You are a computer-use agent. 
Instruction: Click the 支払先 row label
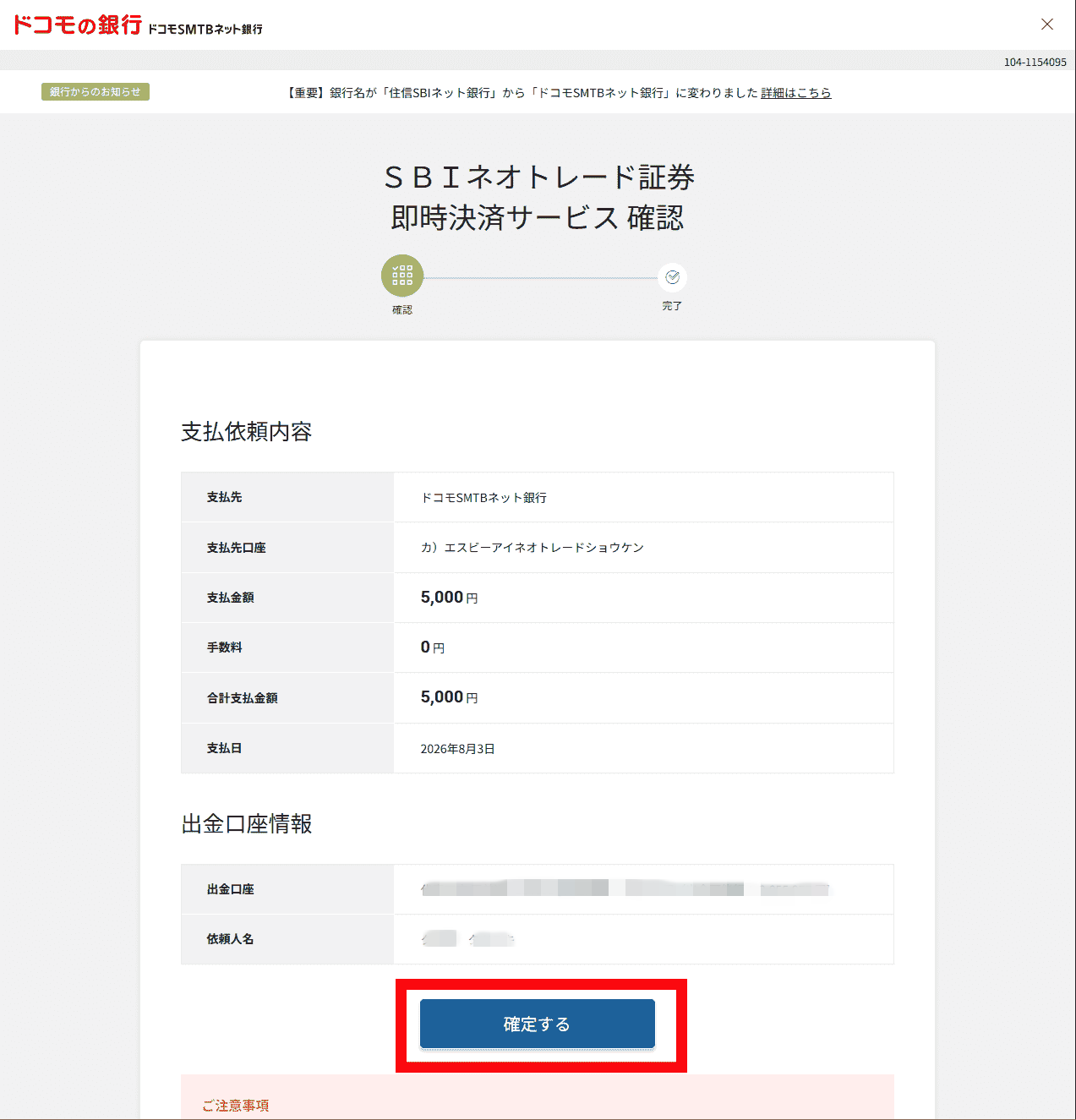pos(224,497)
